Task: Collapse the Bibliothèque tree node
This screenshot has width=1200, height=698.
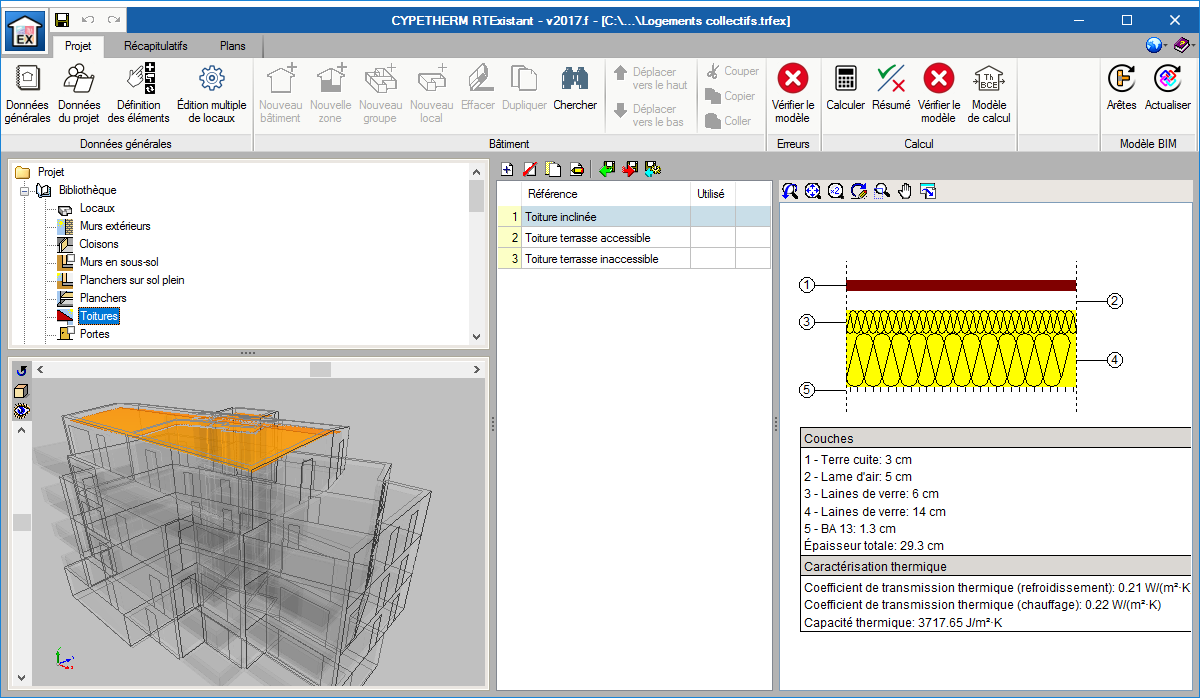Action: click(23, 190)
